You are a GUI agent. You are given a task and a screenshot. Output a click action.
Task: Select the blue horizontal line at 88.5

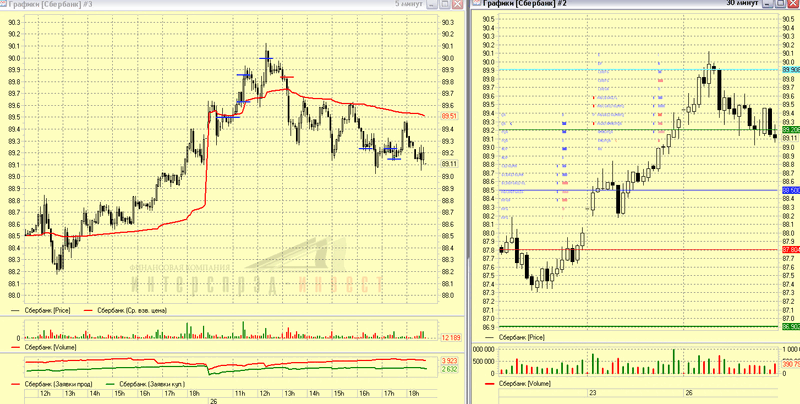click(638, 190)
